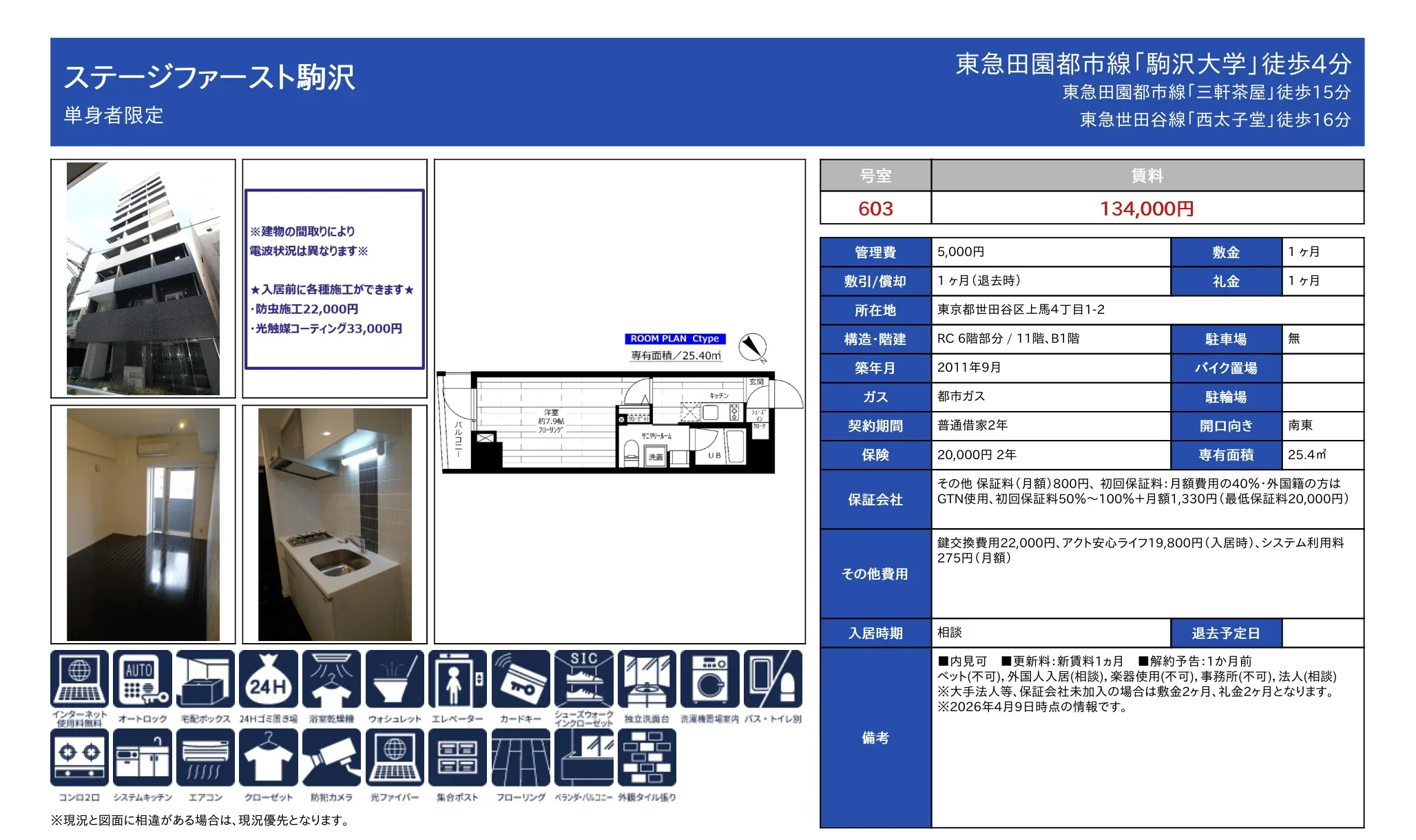This screenshot has width=1416, height=840.
Task: Click the security camera (防犯カメラ) icon
Action: (331, 757)
